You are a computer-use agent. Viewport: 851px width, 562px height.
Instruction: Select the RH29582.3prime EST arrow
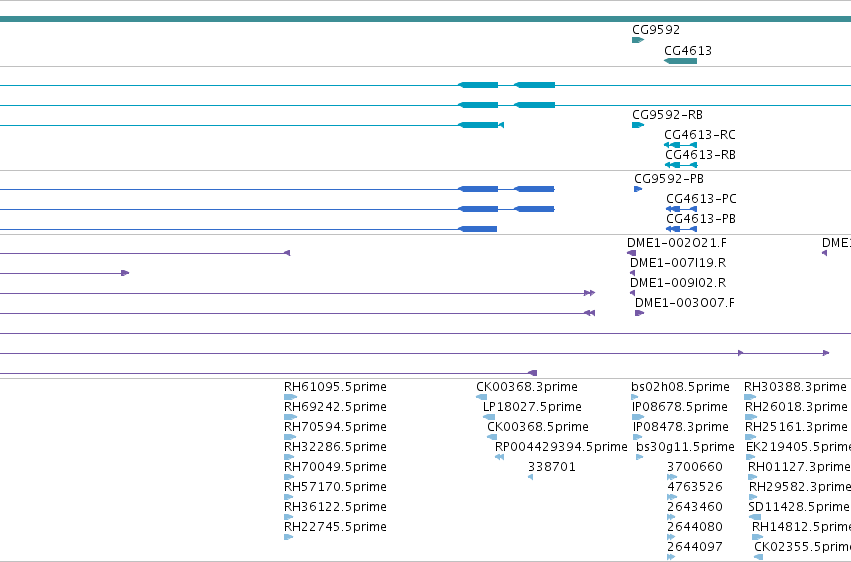(x=753, y=497)
